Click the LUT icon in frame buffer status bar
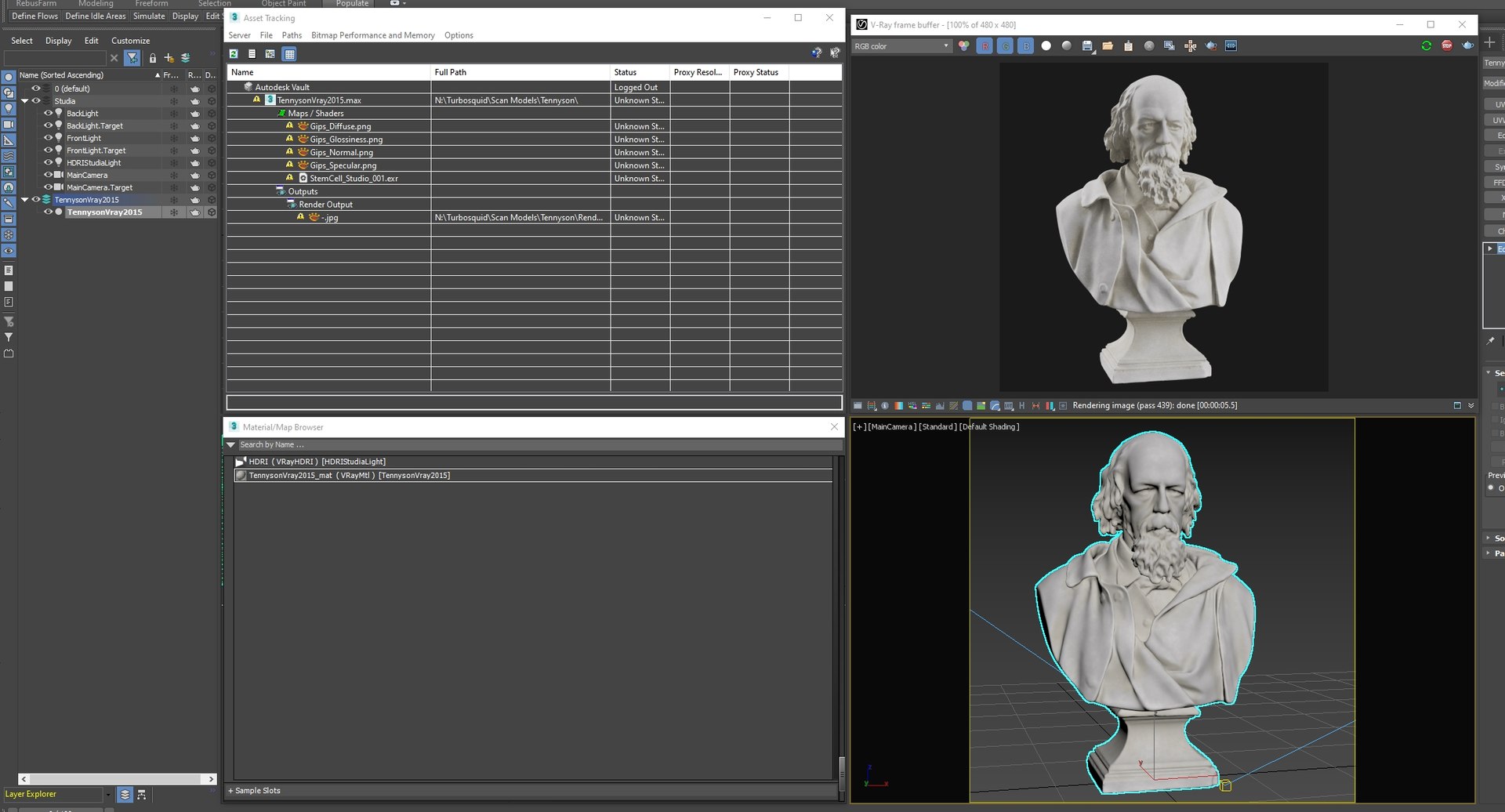The image size is (1505, 812). pyautogui.click(x=1009, y=406)
